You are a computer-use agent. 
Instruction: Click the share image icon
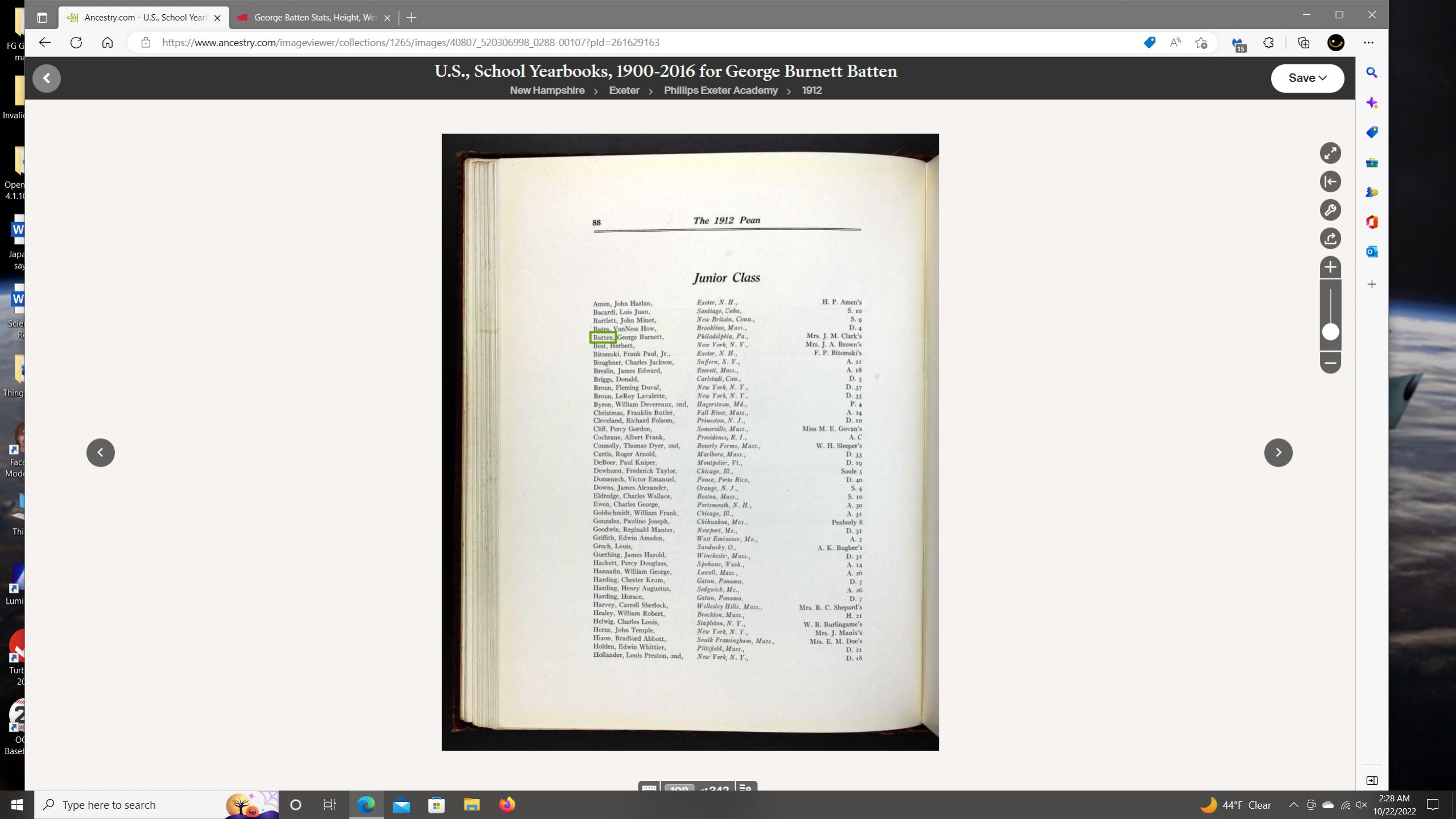tap(1330, 238)
